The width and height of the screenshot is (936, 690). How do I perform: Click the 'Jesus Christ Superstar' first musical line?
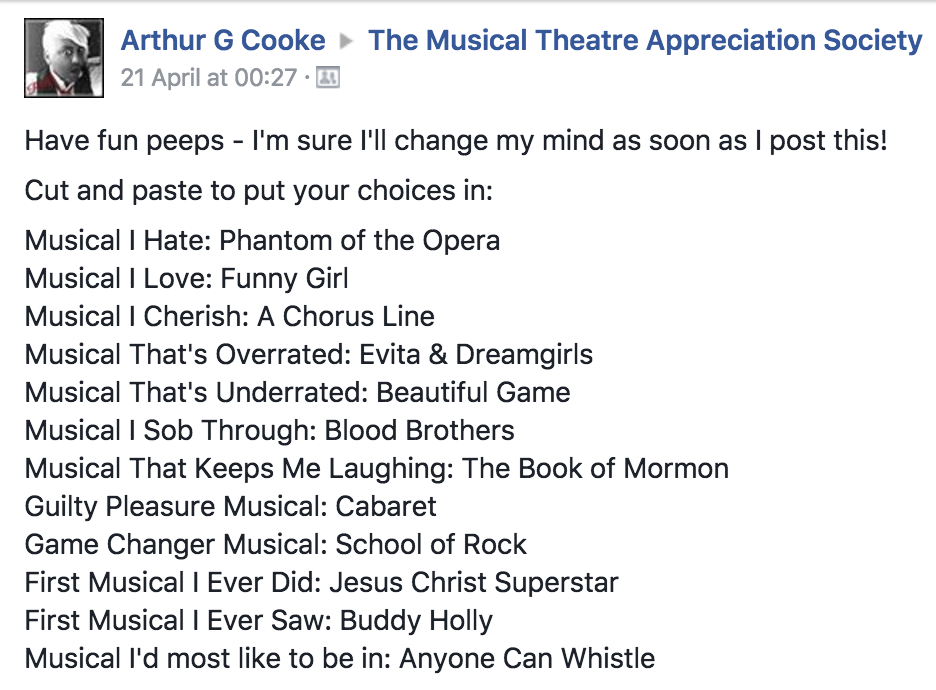[321, 583]
